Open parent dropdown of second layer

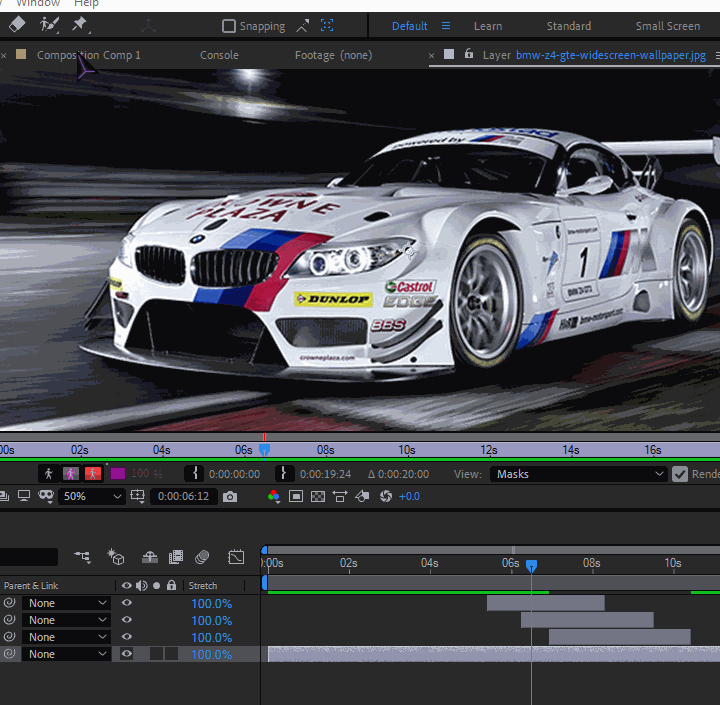click(67, 620)
